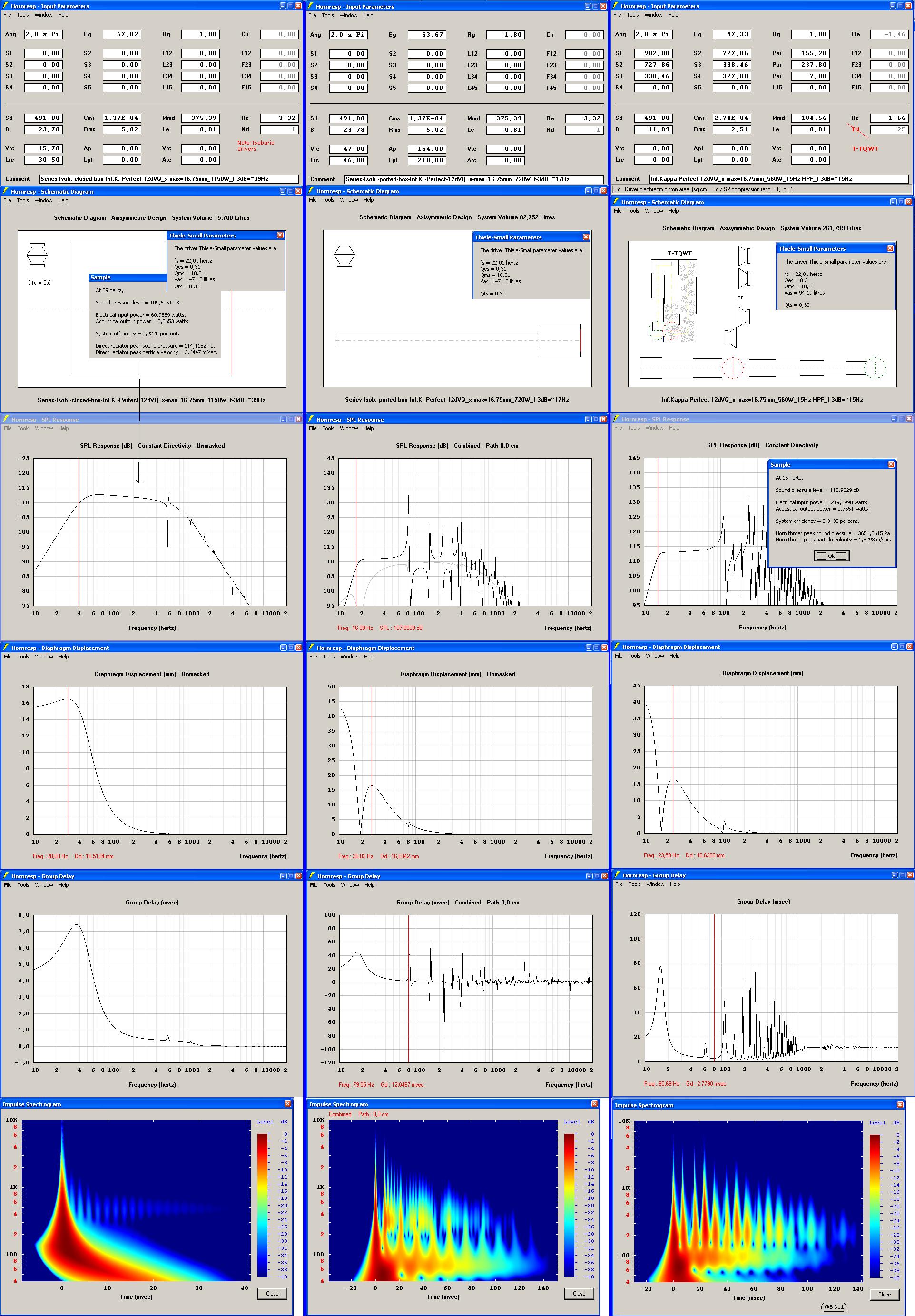Open Help menu in Input Parameters window with Eg 47,33

674,15
